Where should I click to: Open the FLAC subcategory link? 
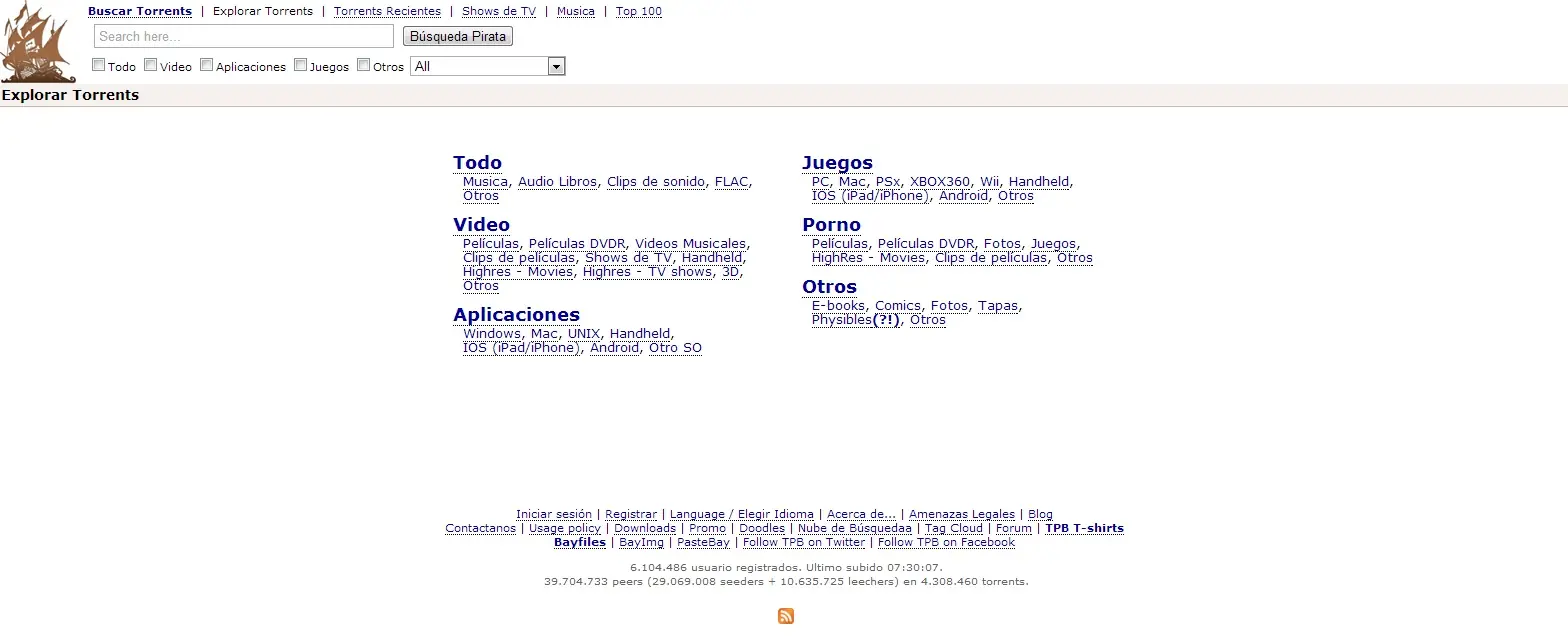(x=731, y=182)
